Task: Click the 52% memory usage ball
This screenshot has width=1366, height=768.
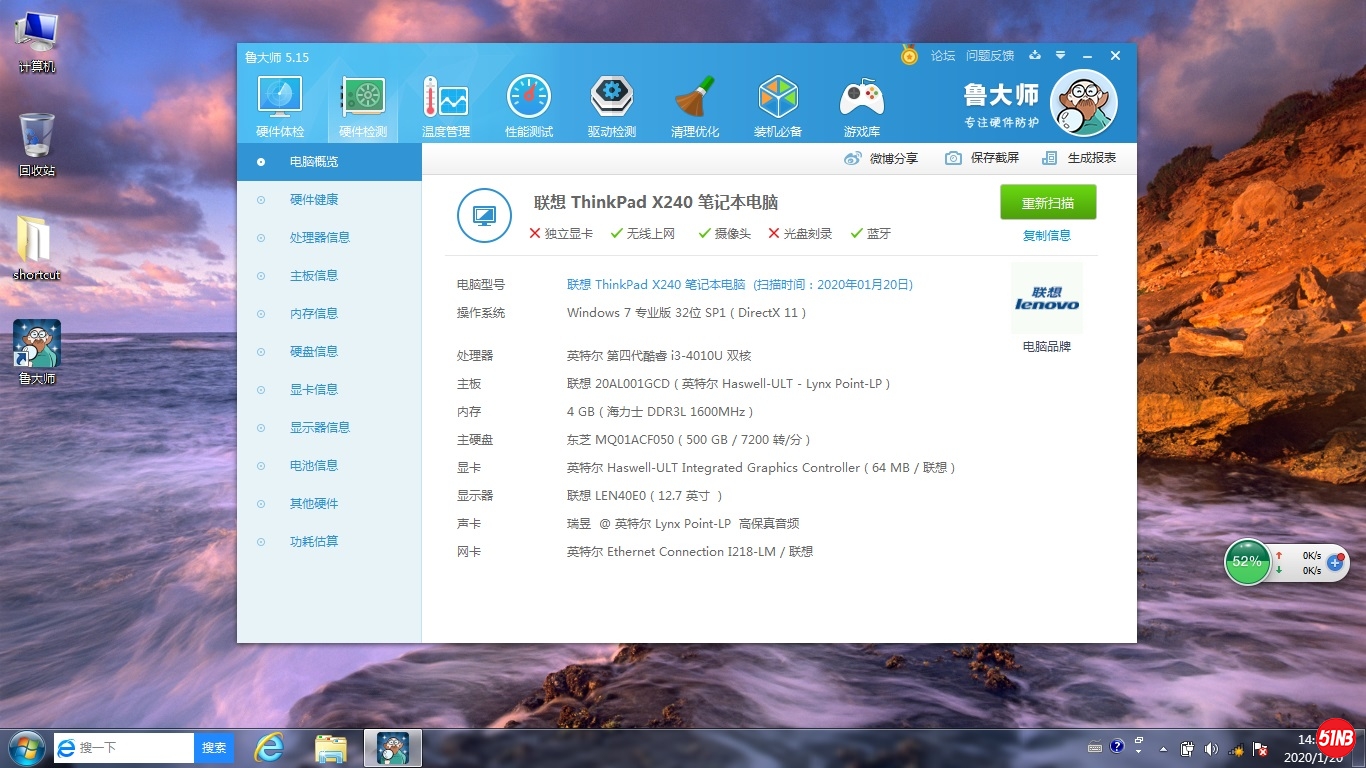Action: (x=1247, y=562)
